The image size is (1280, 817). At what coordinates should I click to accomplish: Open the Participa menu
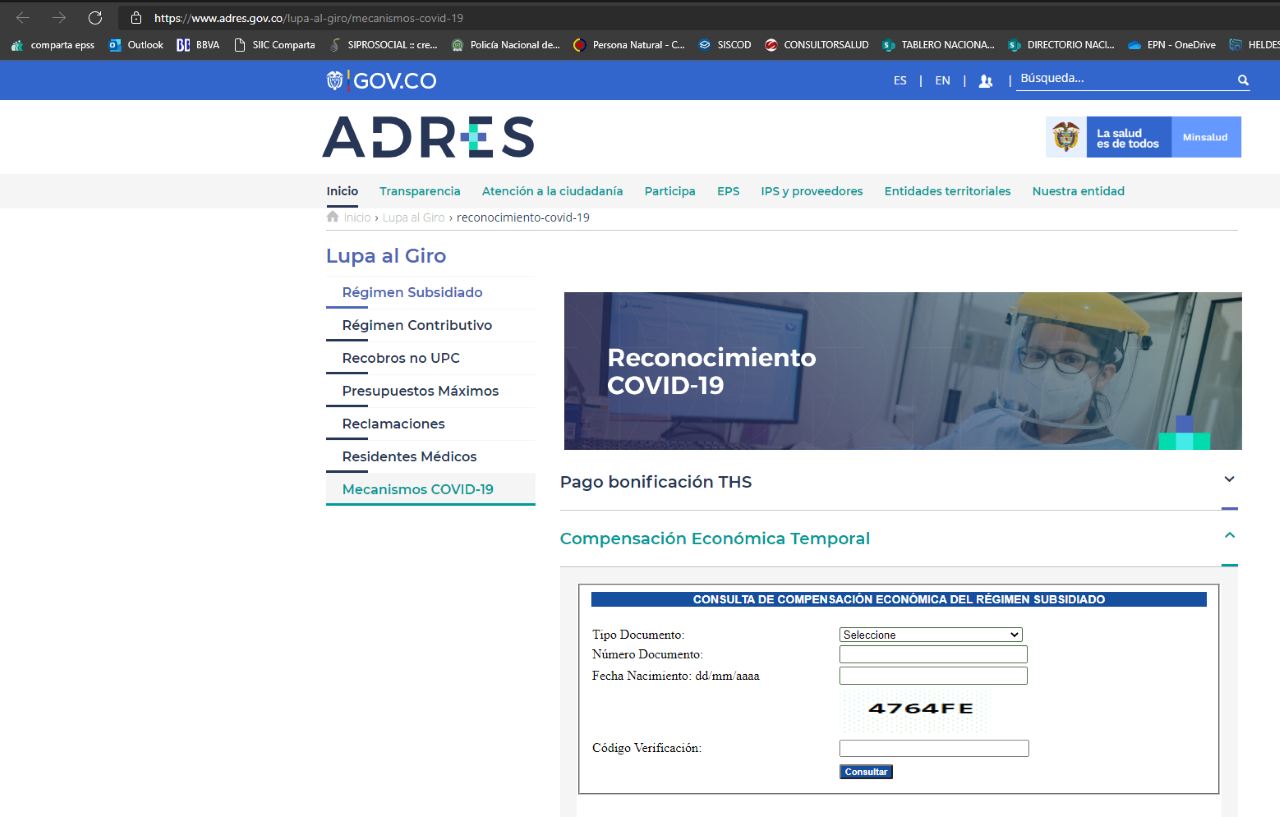[670, 191]
